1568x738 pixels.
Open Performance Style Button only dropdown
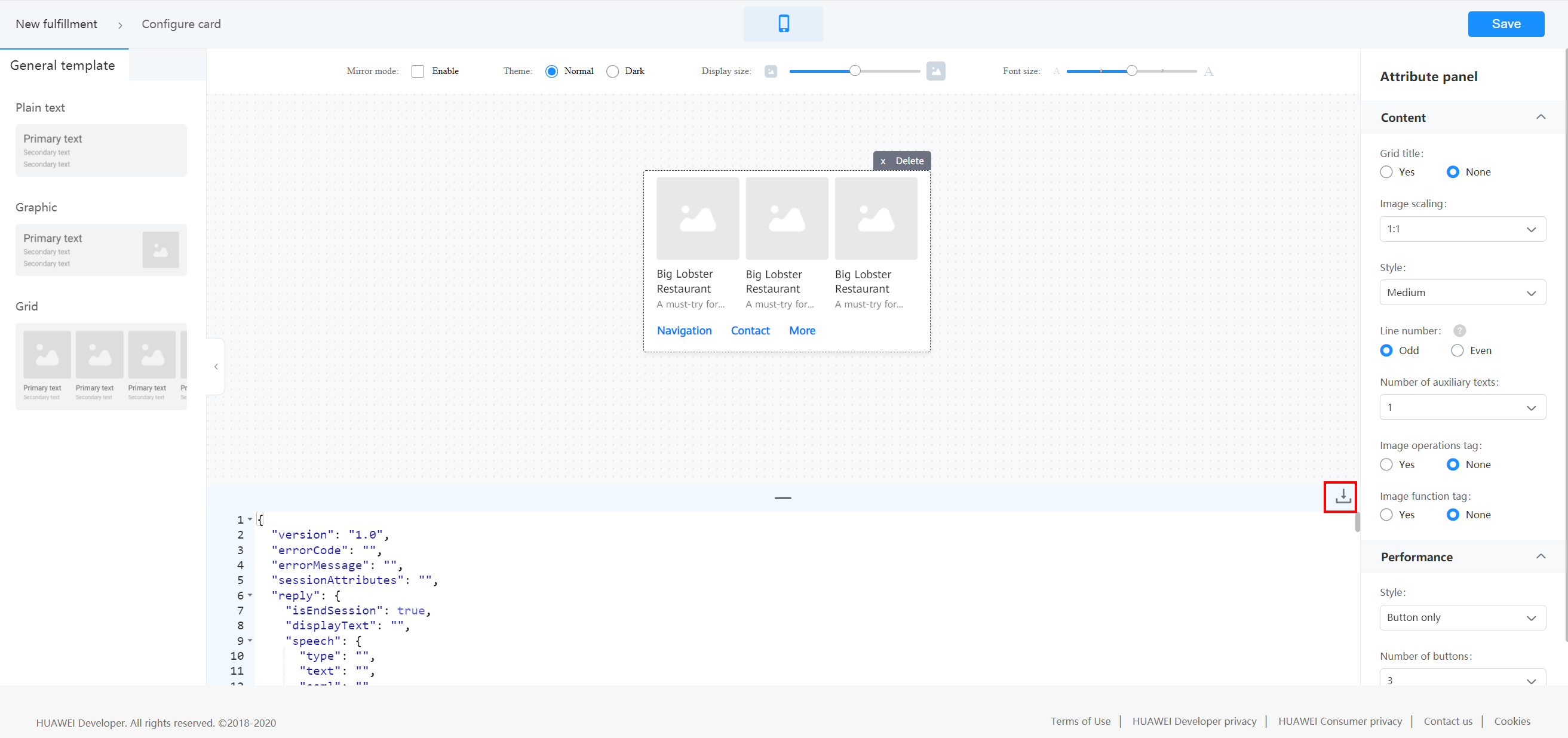click(x=1463, y=617)
